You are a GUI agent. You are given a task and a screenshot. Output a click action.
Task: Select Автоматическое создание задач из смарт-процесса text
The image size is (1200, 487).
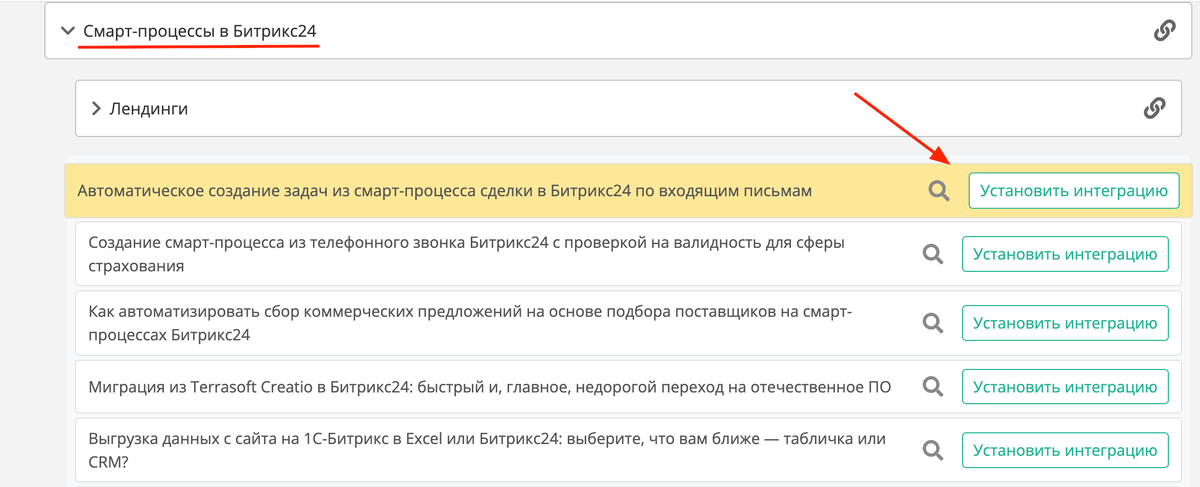(x=445, y=191)
